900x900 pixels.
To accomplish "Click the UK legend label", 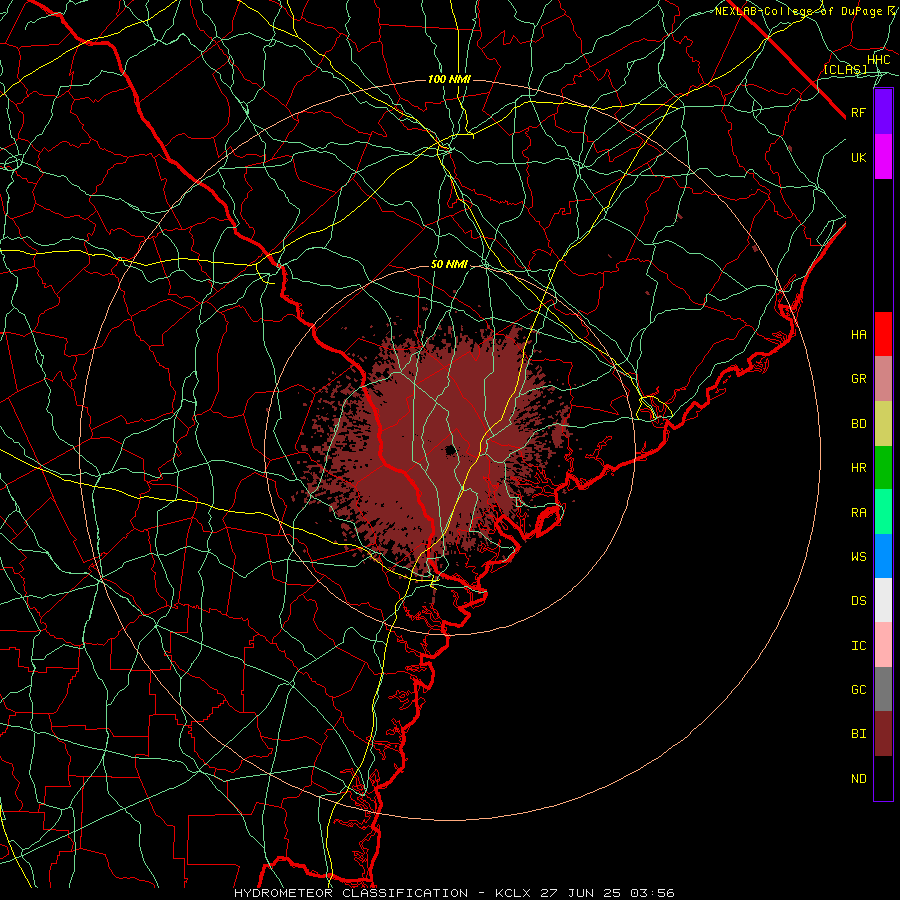I will click(858, 157).
